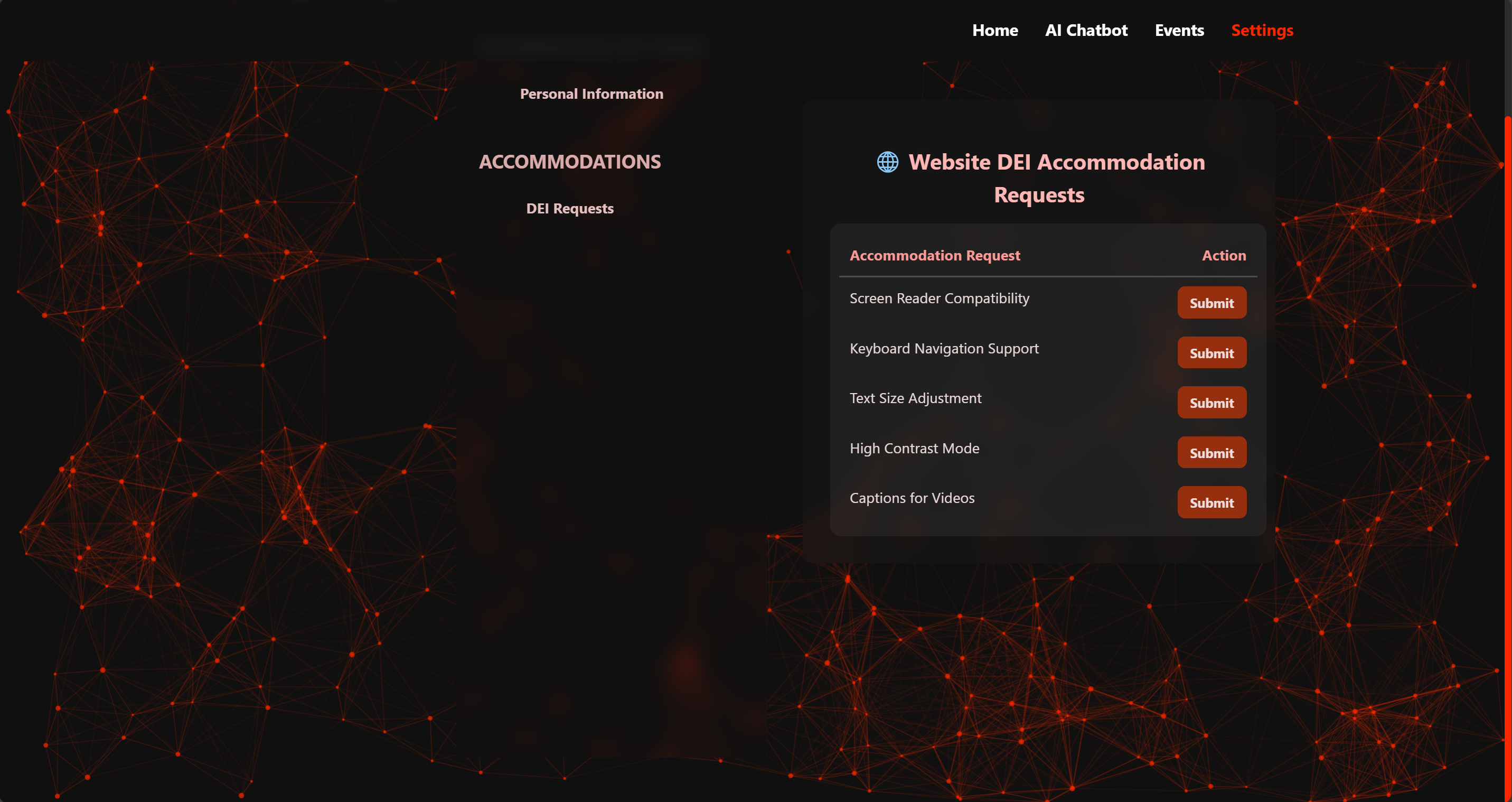Click the Accommodation Request column header
Image resolution: width=1512 pixels, height=802 pixels.
(x=934, y=255)
